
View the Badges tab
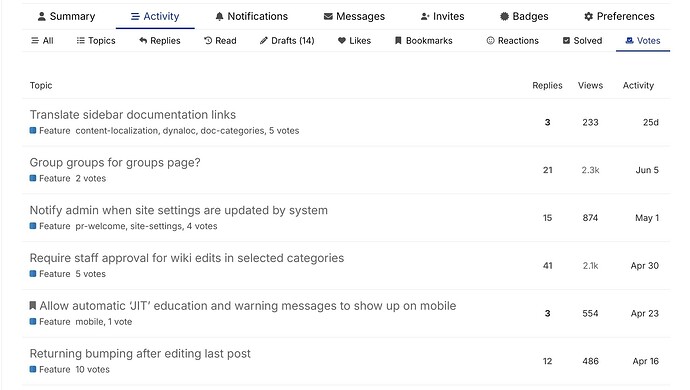[x=524, y=16]
